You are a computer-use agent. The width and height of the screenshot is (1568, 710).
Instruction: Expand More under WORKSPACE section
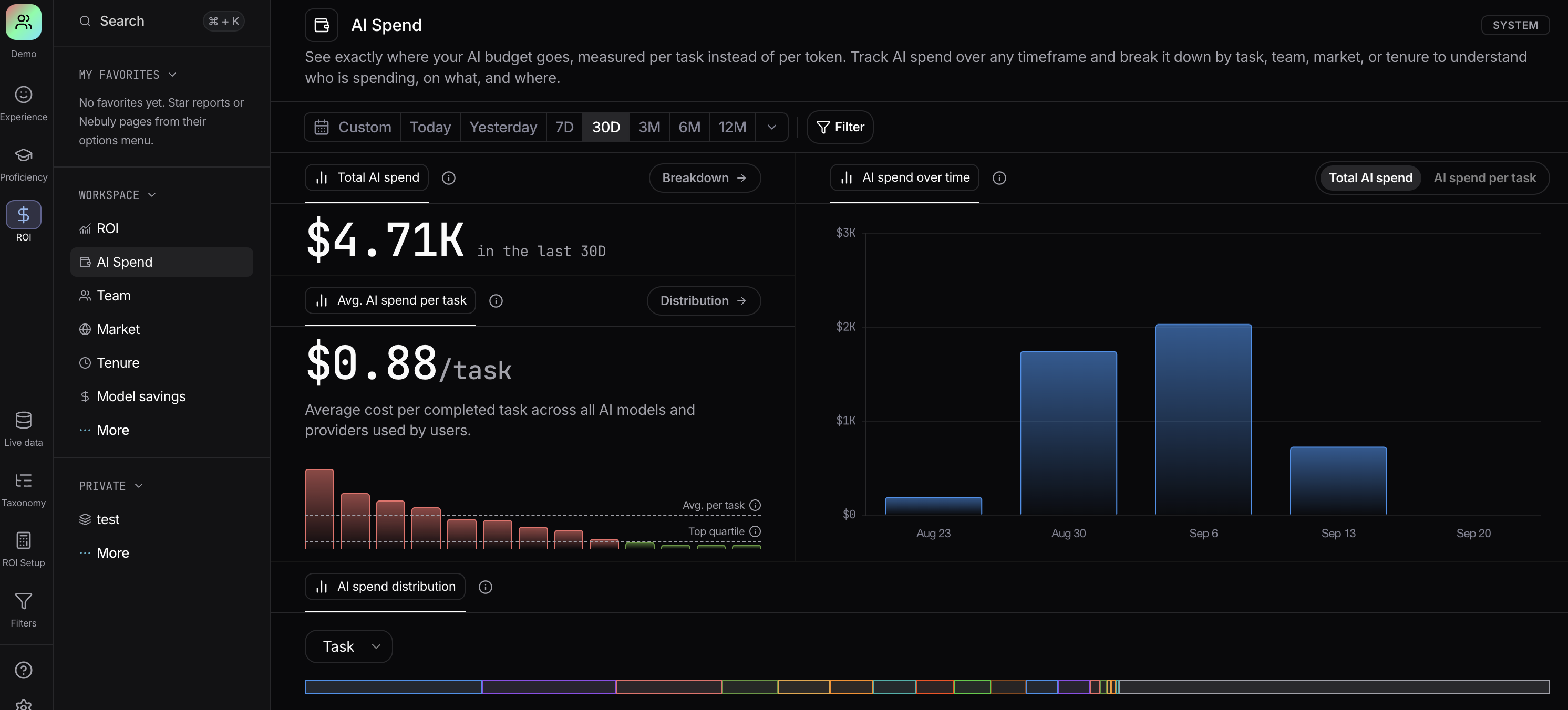click(161, 430)
